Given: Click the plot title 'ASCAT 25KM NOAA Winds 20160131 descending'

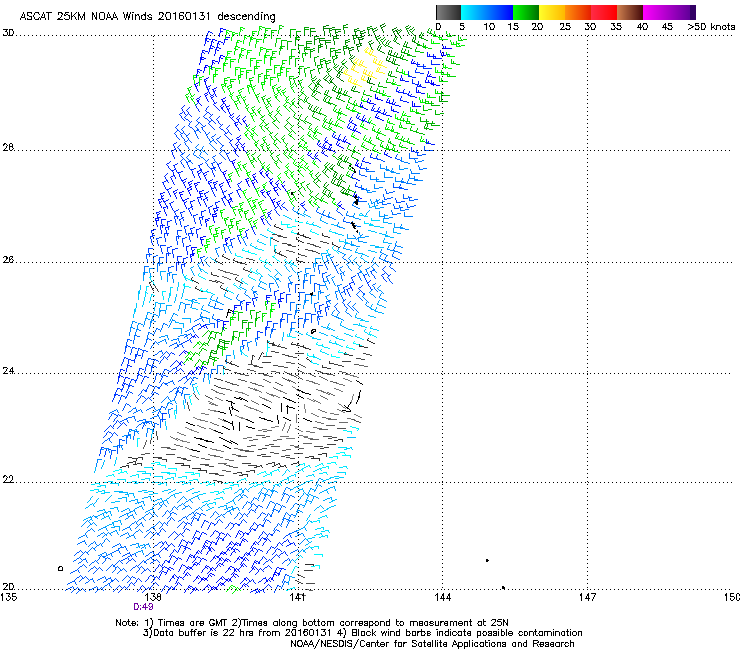Looking at the screenshot, I should [147, 17].
